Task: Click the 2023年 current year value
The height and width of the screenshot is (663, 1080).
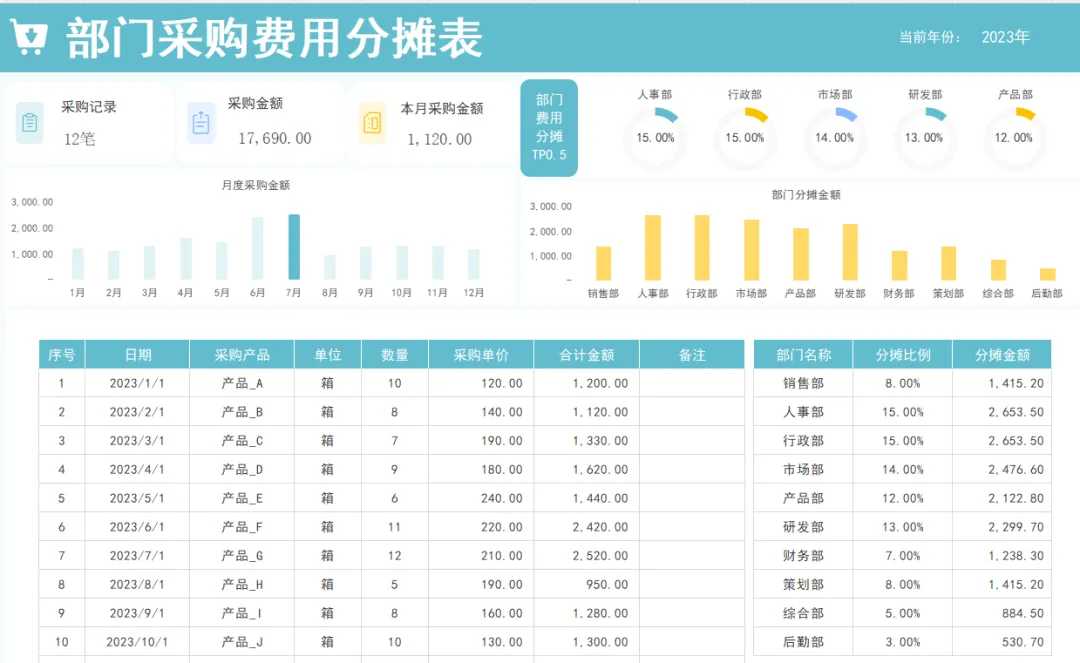Action: tap(1006, 37)
